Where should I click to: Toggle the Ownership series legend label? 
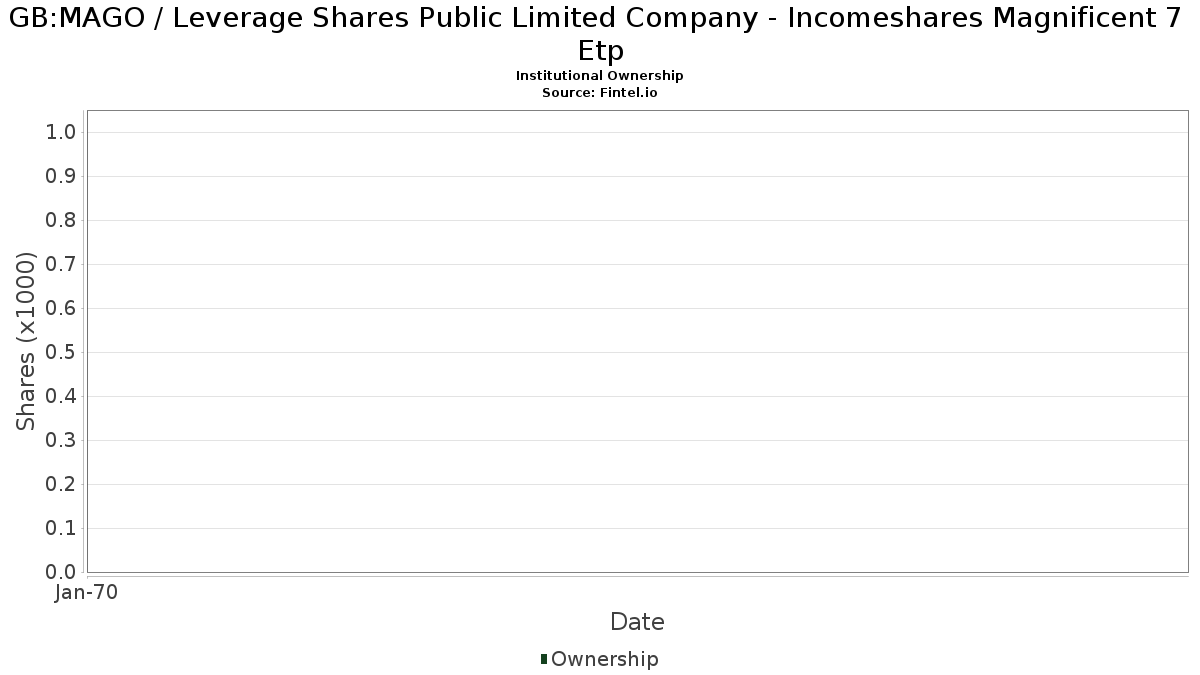605,659
